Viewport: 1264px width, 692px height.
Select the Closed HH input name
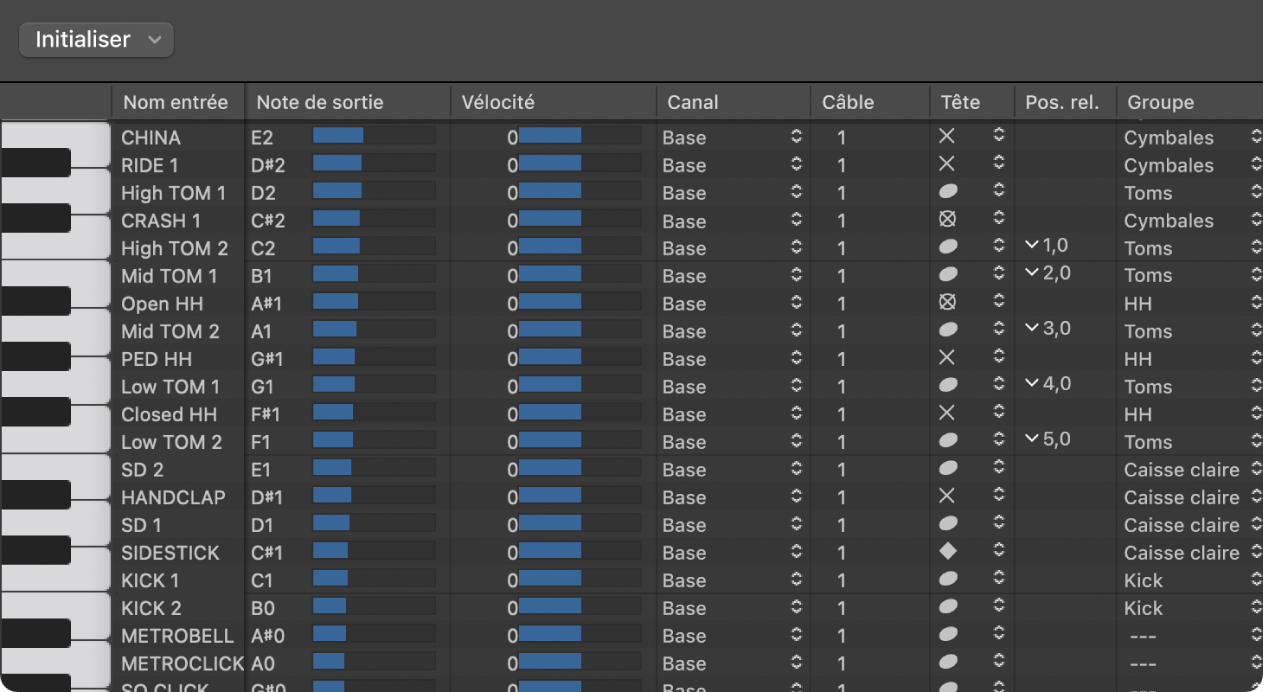(x=168, y=414)
